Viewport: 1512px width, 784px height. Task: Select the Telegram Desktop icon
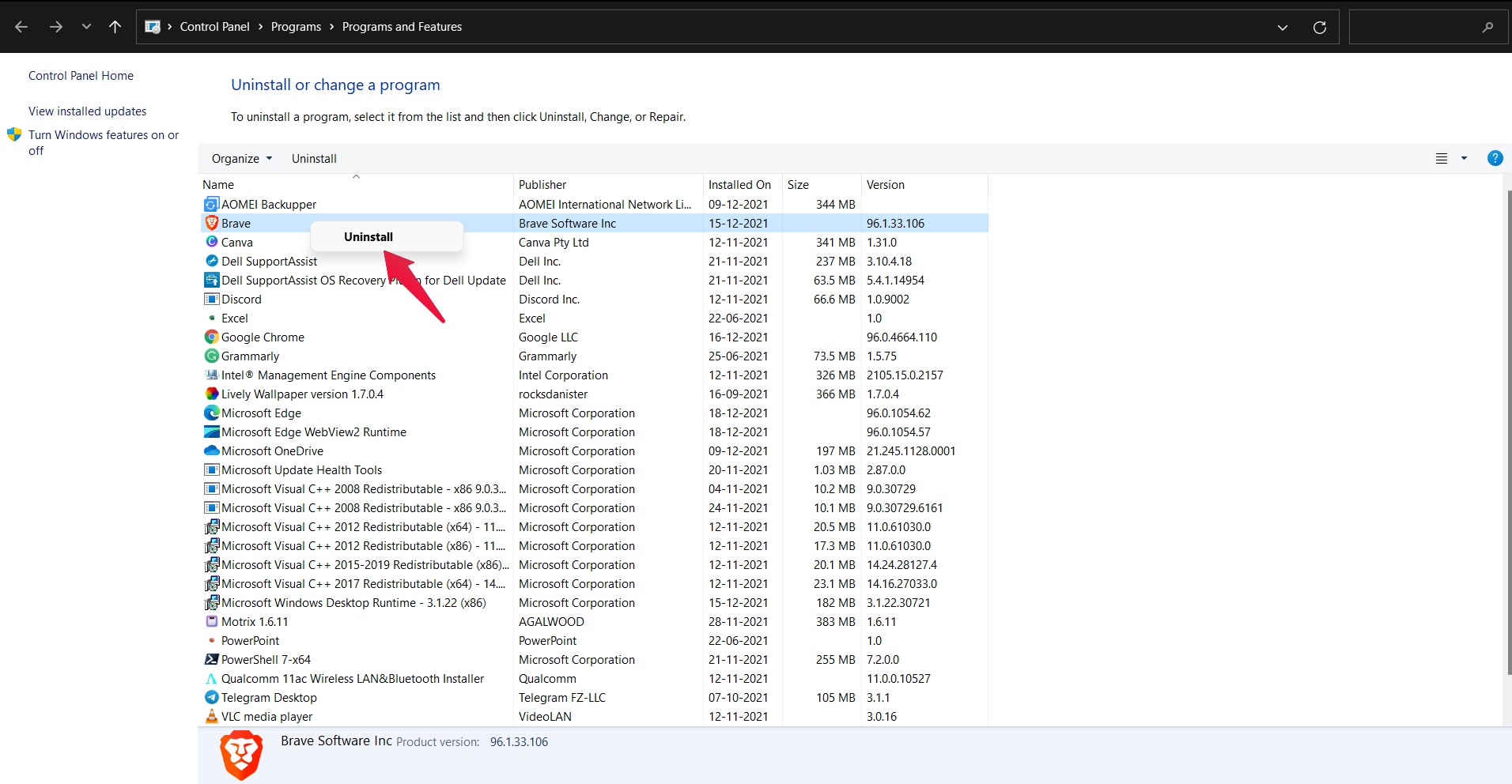coord(211,697)
